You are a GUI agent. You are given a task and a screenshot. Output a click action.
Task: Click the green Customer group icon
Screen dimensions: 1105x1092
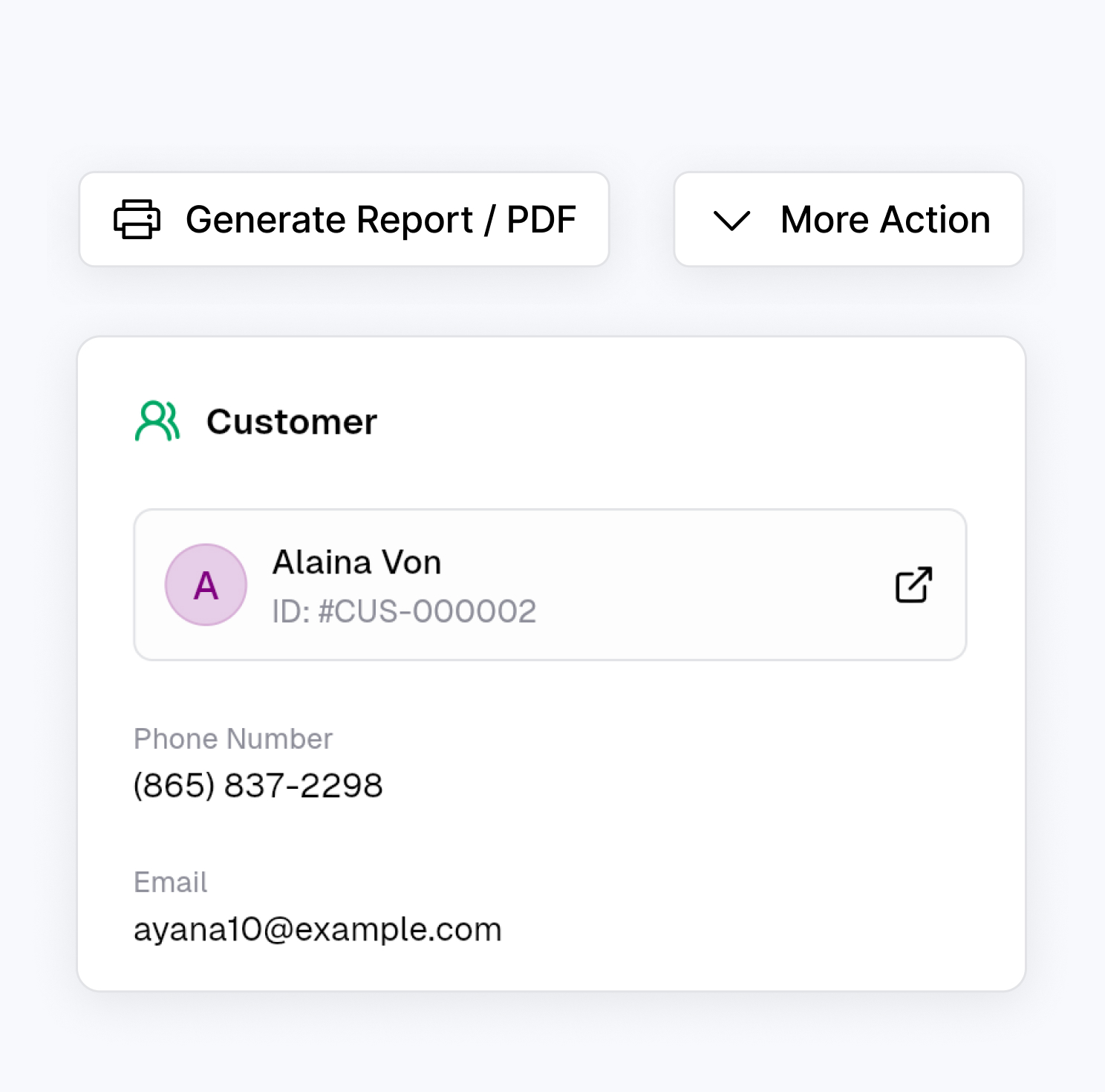tap(157, 421)
